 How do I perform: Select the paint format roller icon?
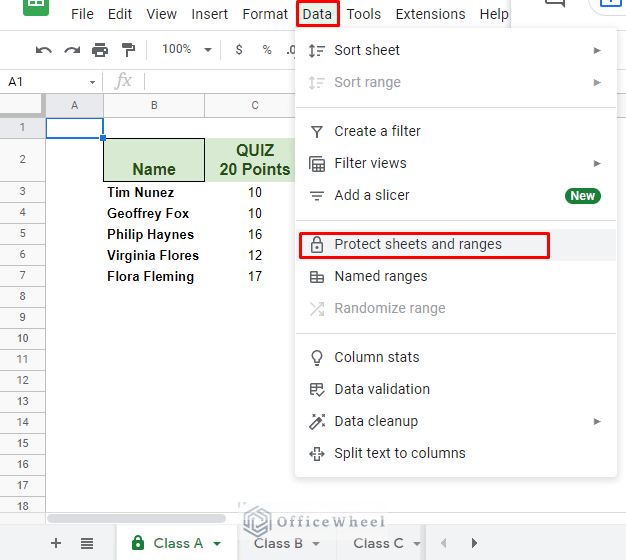[x=127, y=50]
